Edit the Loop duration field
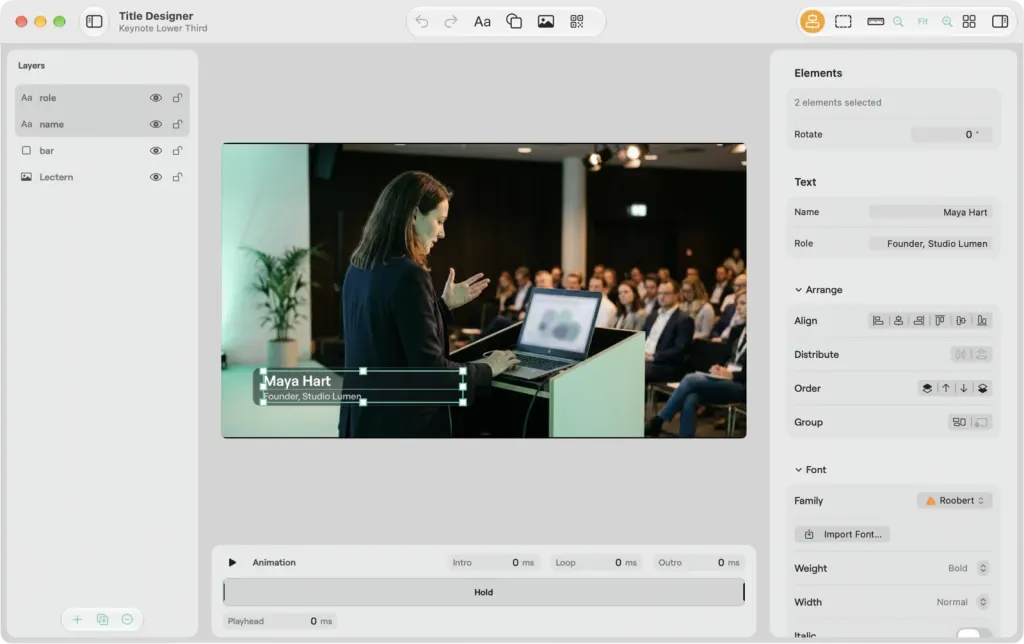Viewport: 1024px width, 644px height. click(596, 562)
